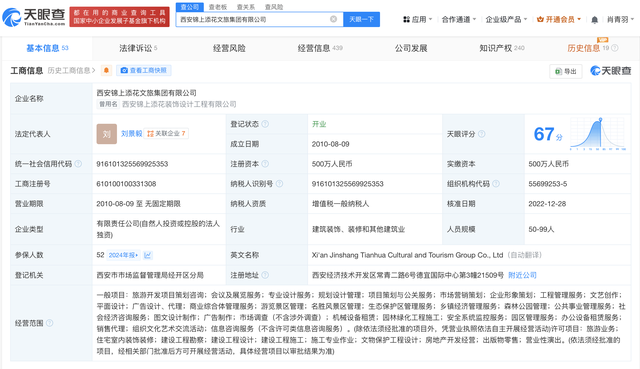Click the 核准日期 value 2022-12-28
The width and height of the screenshot is (640, 369).
click(x=547, y=204)
